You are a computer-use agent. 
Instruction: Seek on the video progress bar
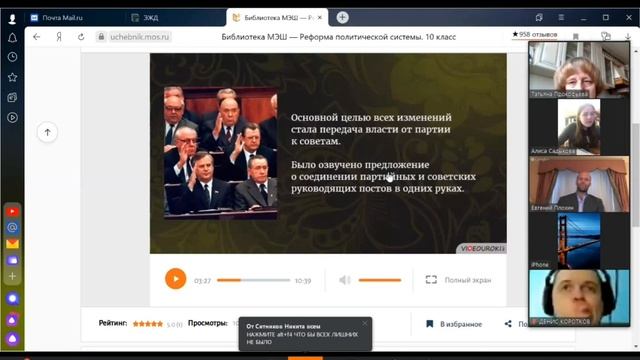(x=253, y=280)
